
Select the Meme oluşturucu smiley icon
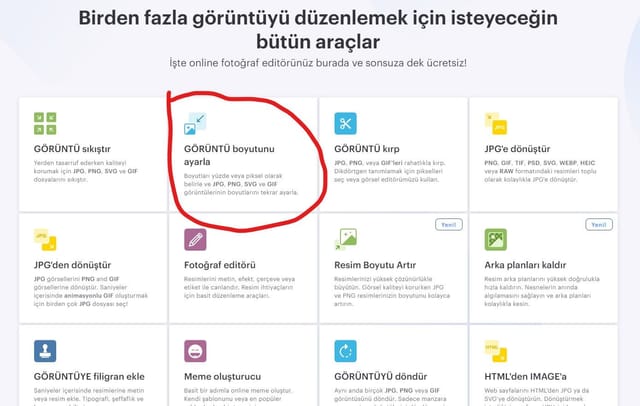tap(195, 351)
